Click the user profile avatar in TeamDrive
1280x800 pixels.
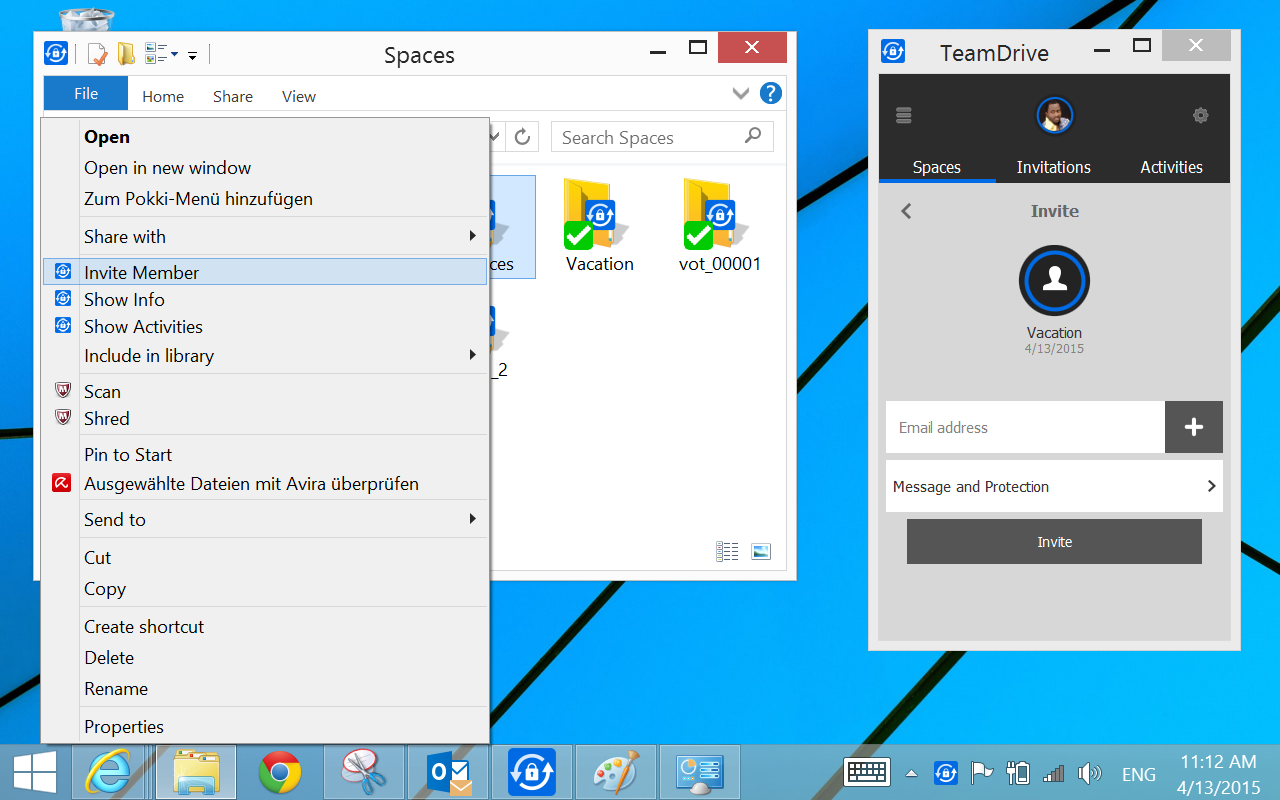click(x=1054, y=115)
